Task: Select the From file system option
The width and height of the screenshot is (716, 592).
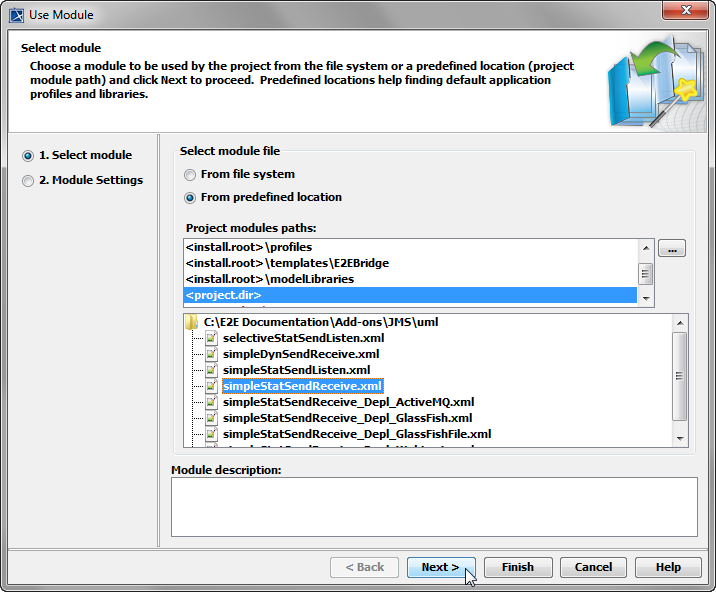Action: [191, 175]
